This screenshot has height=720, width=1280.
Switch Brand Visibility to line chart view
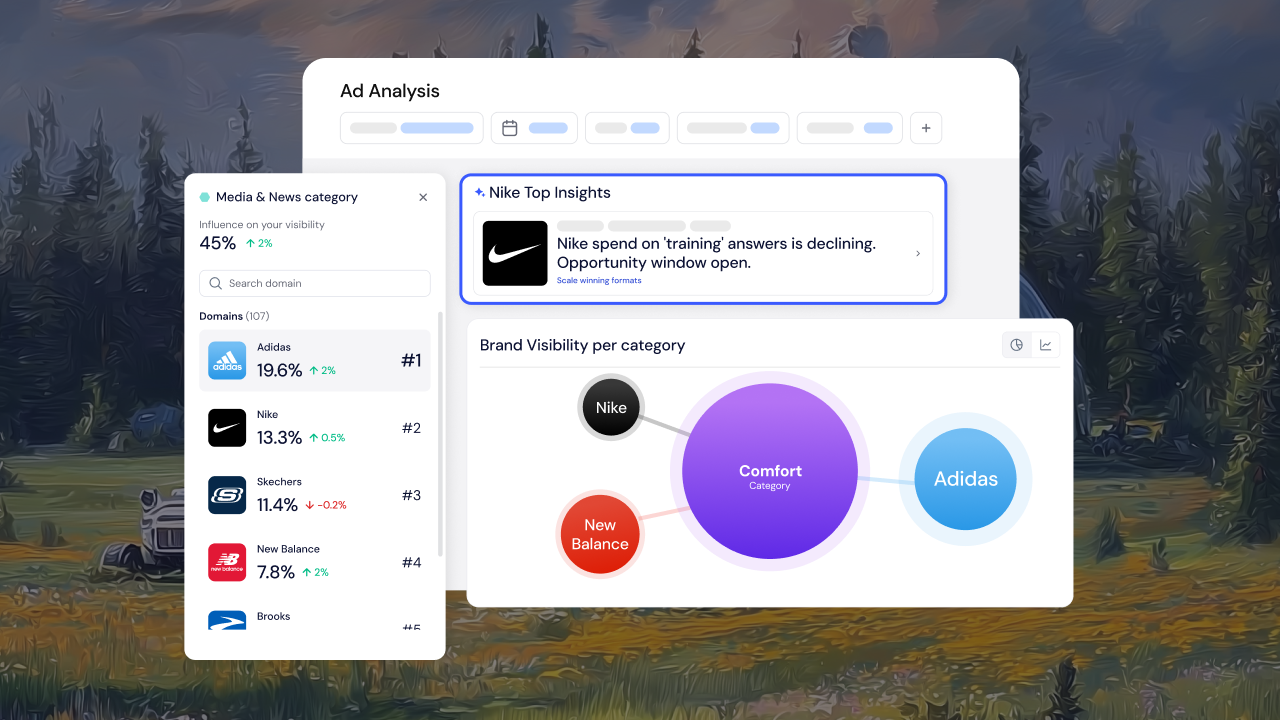1046,345
